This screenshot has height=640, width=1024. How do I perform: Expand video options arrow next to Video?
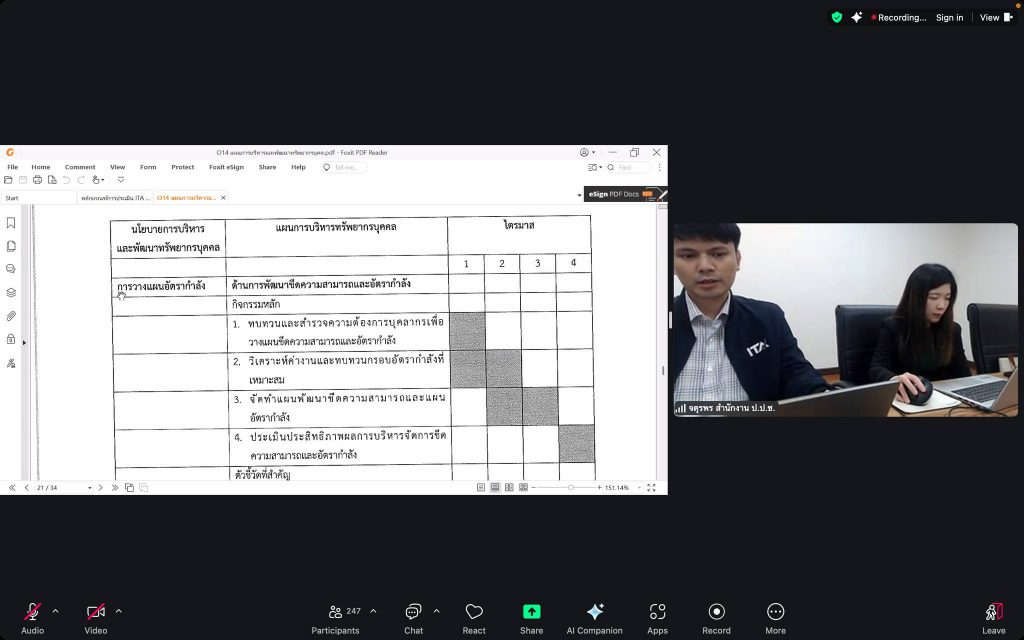(119, 611)
